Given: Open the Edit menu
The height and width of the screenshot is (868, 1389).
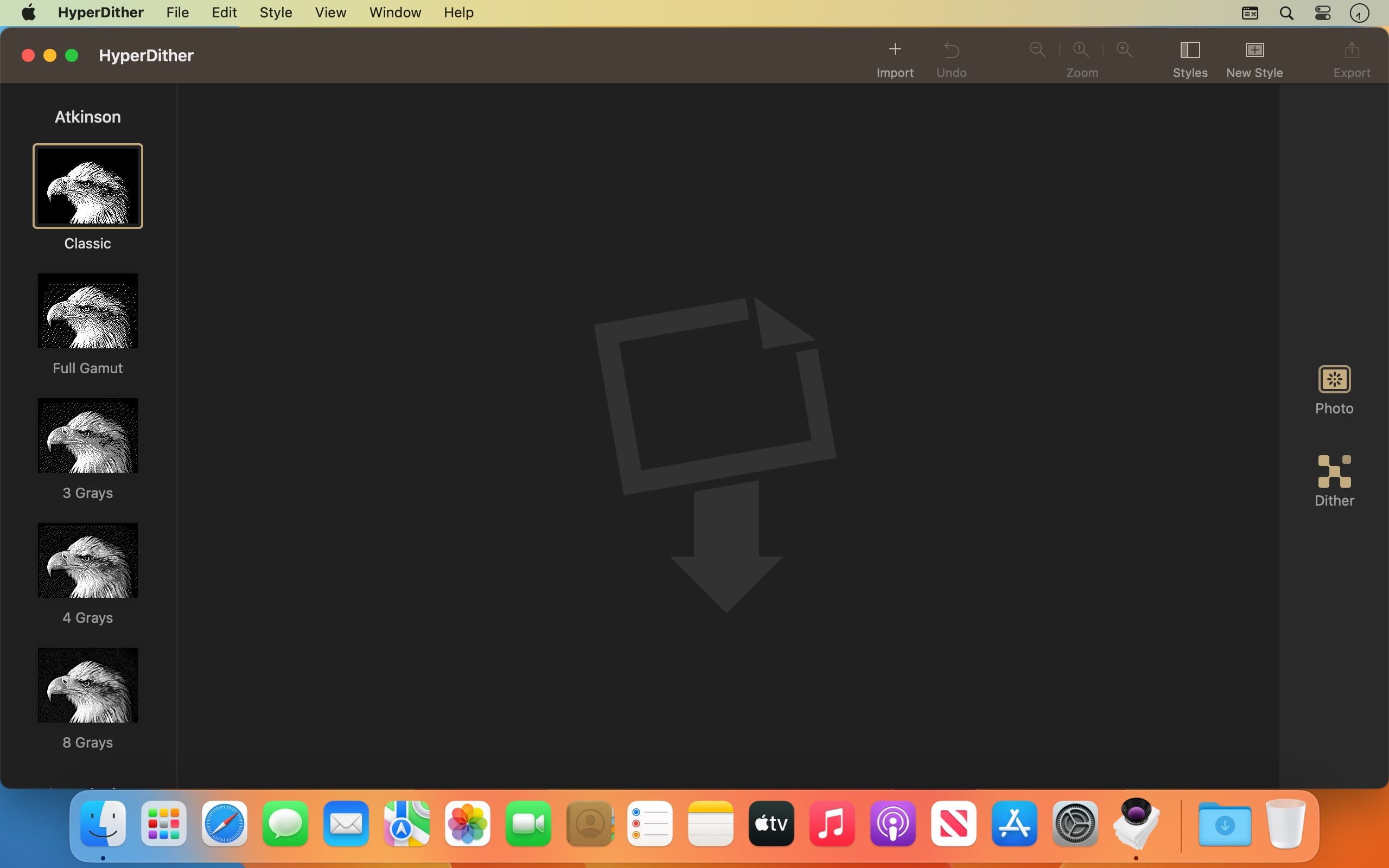Looking at the screenshot, I should point(224,12).
